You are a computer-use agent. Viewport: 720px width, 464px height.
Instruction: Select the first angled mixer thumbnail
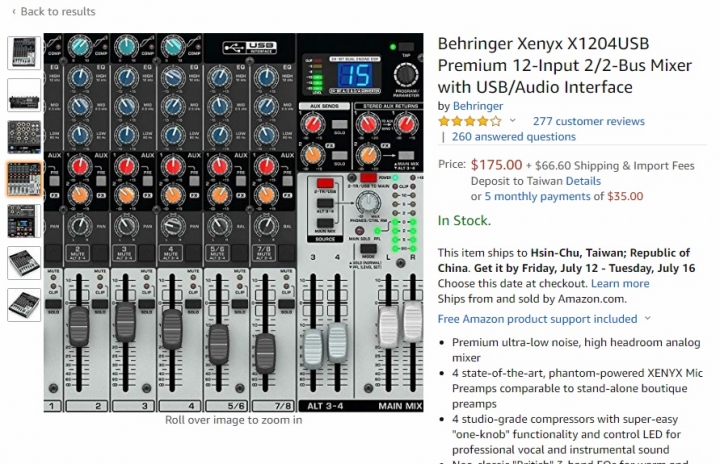[x=24, y=263]
